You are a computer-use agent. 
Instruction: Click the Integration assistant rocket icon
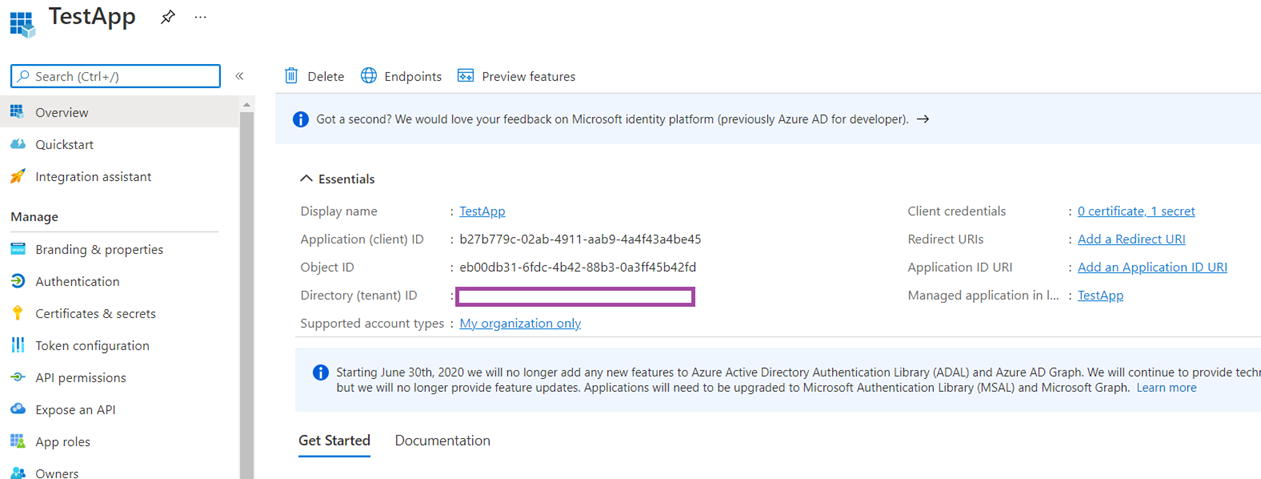click(x=18, y=176)
